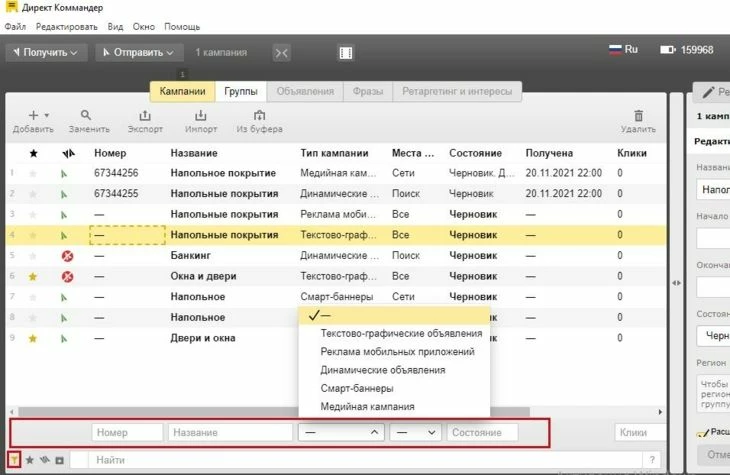This screenshot has height=475, width=730.
Task: Click the Клики filter field
Action: coord(640,433)
